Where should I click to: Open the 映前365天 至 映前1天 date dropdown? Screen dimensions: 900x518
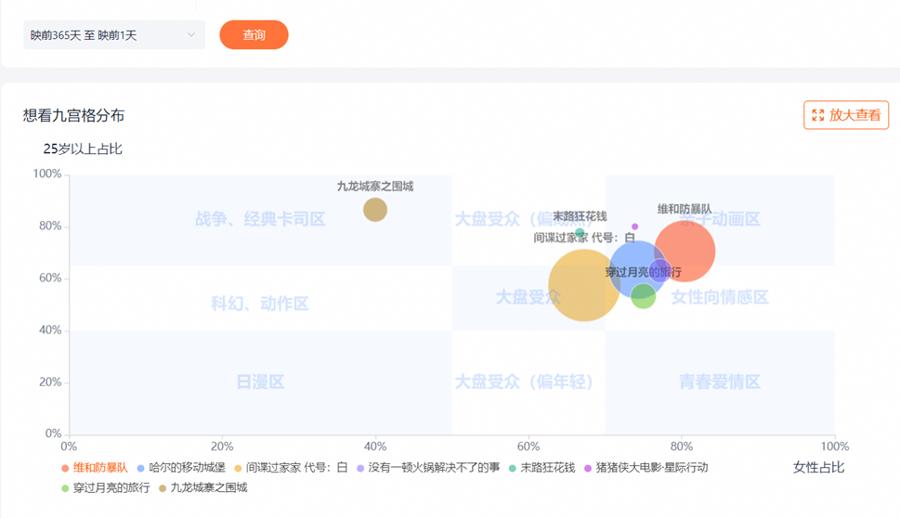114,35
